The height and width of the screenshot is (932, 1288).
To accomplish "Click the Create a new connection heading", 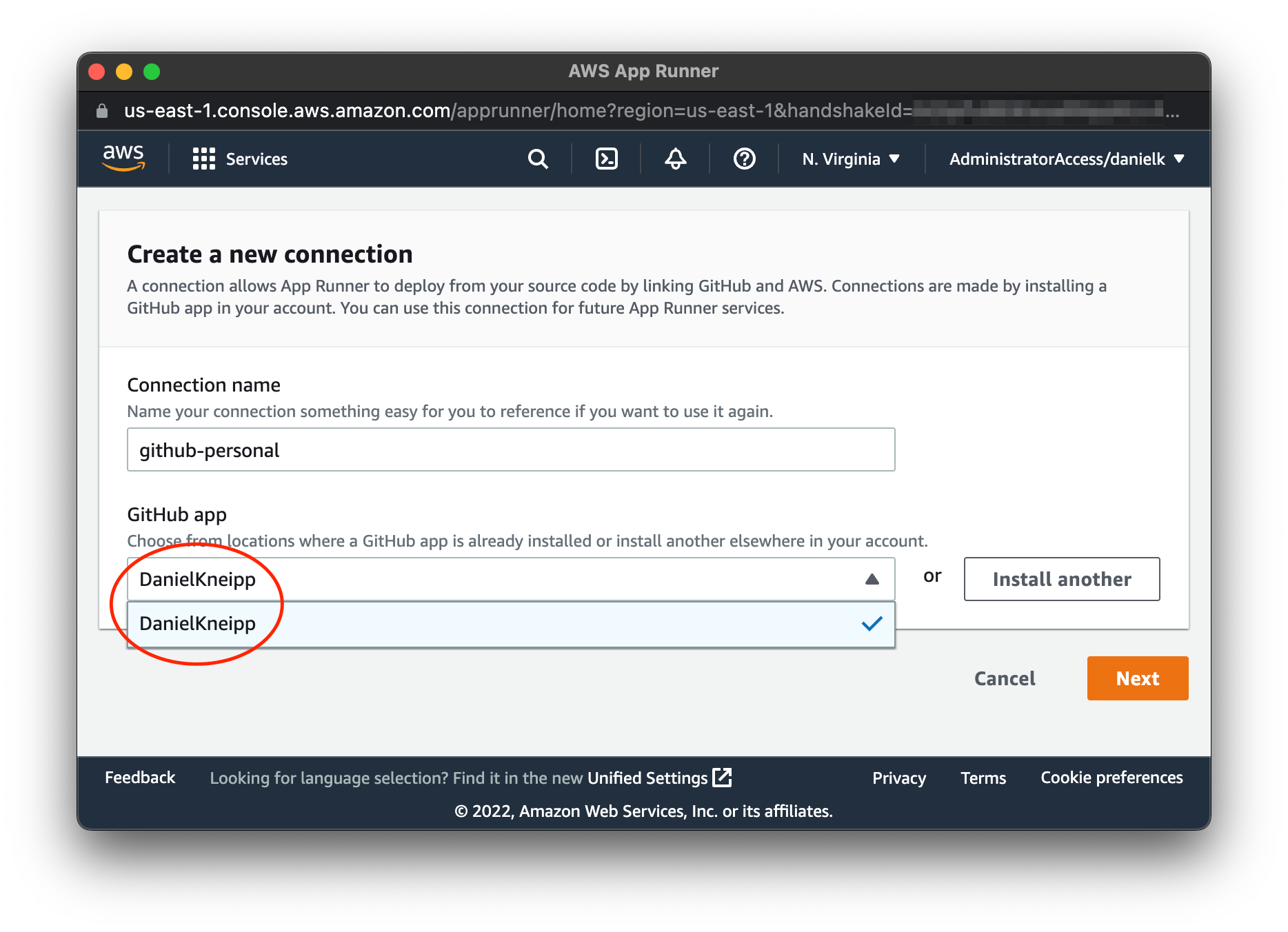I will (x=270, y=254).
